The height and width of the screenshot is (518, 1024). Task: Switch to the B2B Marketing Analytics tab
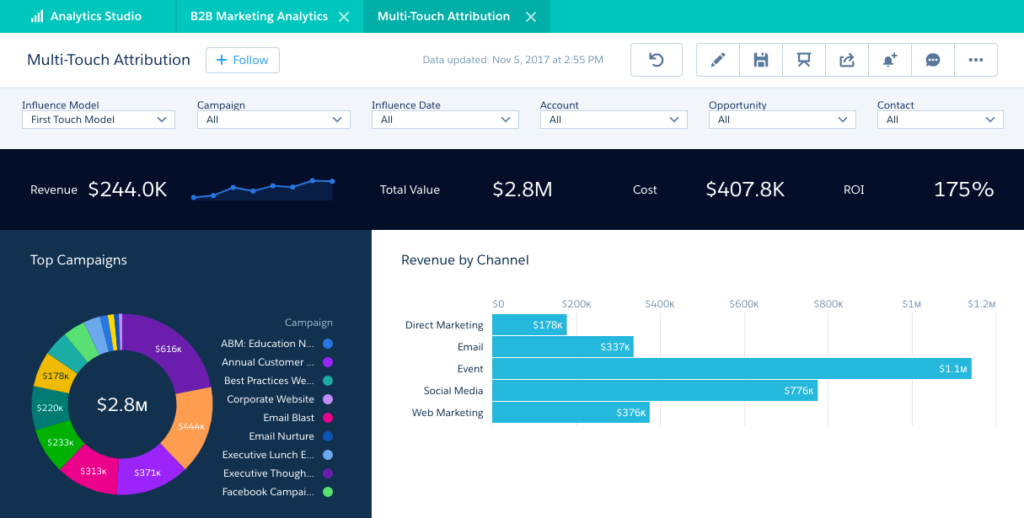coord(259,16)
